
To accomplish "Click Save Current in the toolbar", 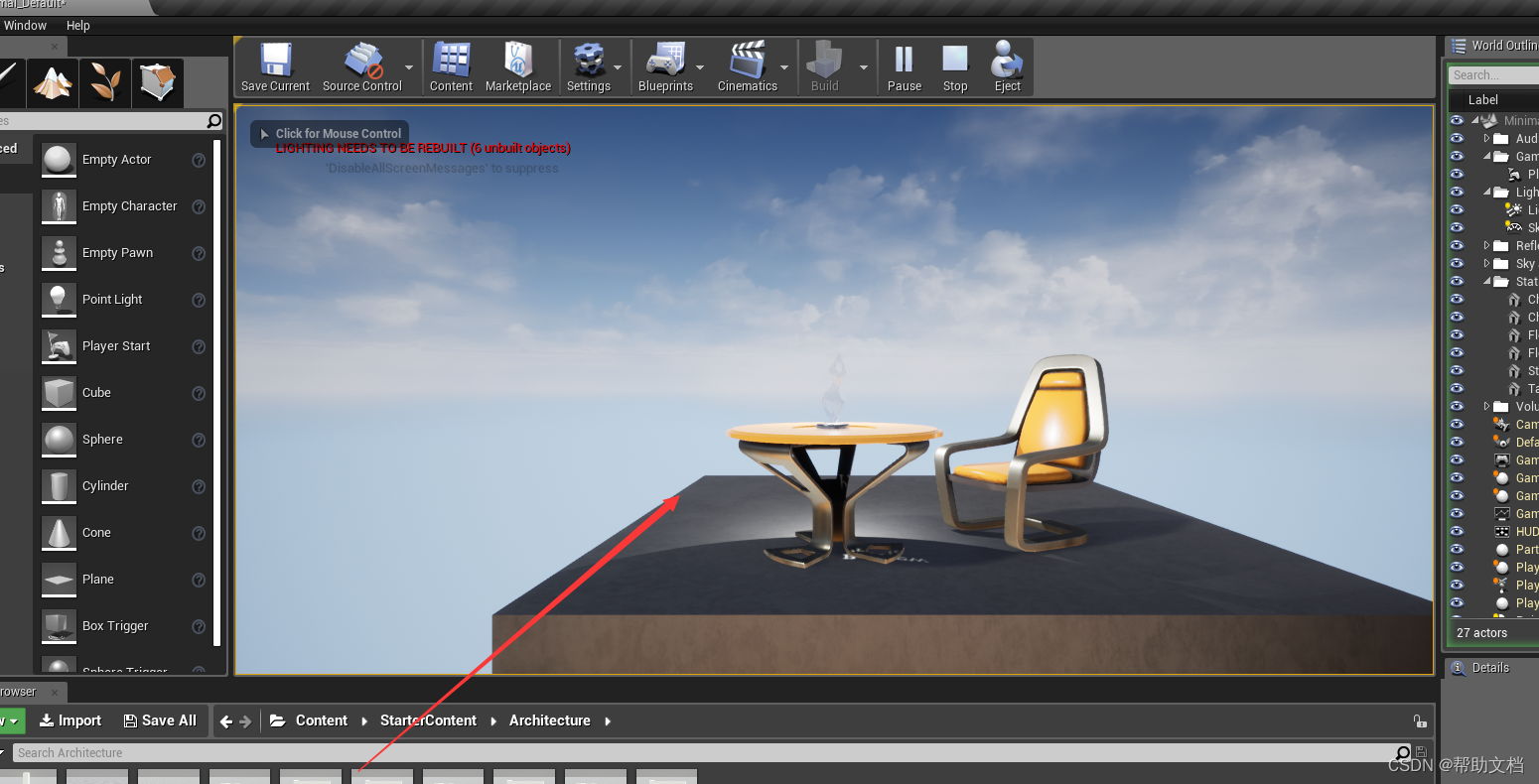I will (x=275, y=67).
